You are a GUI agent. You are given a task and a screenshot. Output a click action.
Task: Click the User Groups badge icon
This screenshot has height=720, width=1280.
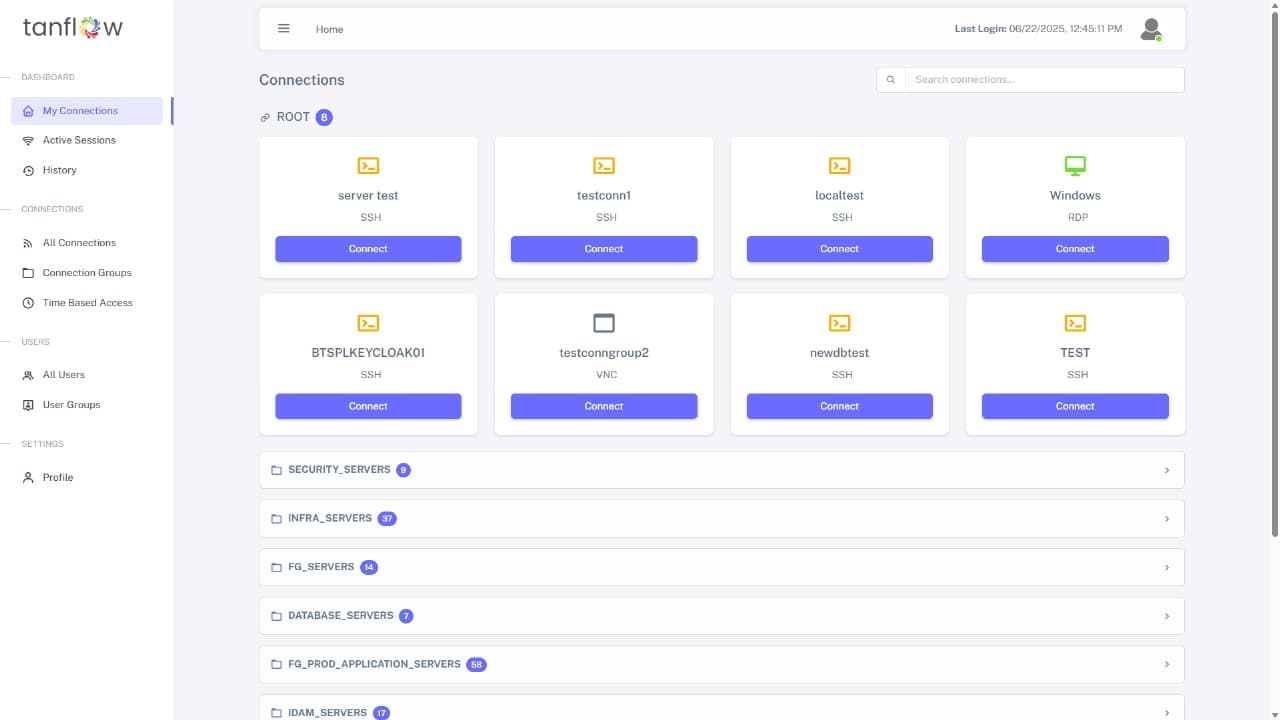point(28,405)
